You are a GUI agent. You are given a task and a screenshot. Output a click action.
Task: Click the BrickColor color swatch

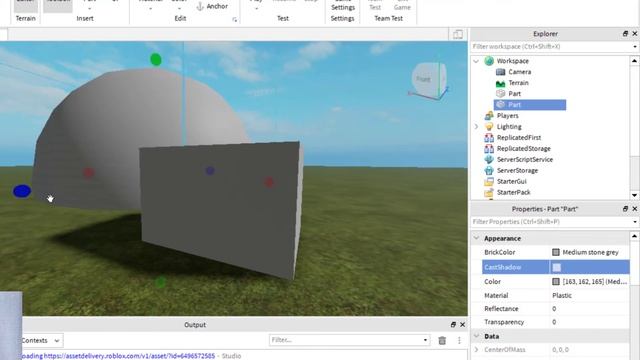tap(556, 252)
